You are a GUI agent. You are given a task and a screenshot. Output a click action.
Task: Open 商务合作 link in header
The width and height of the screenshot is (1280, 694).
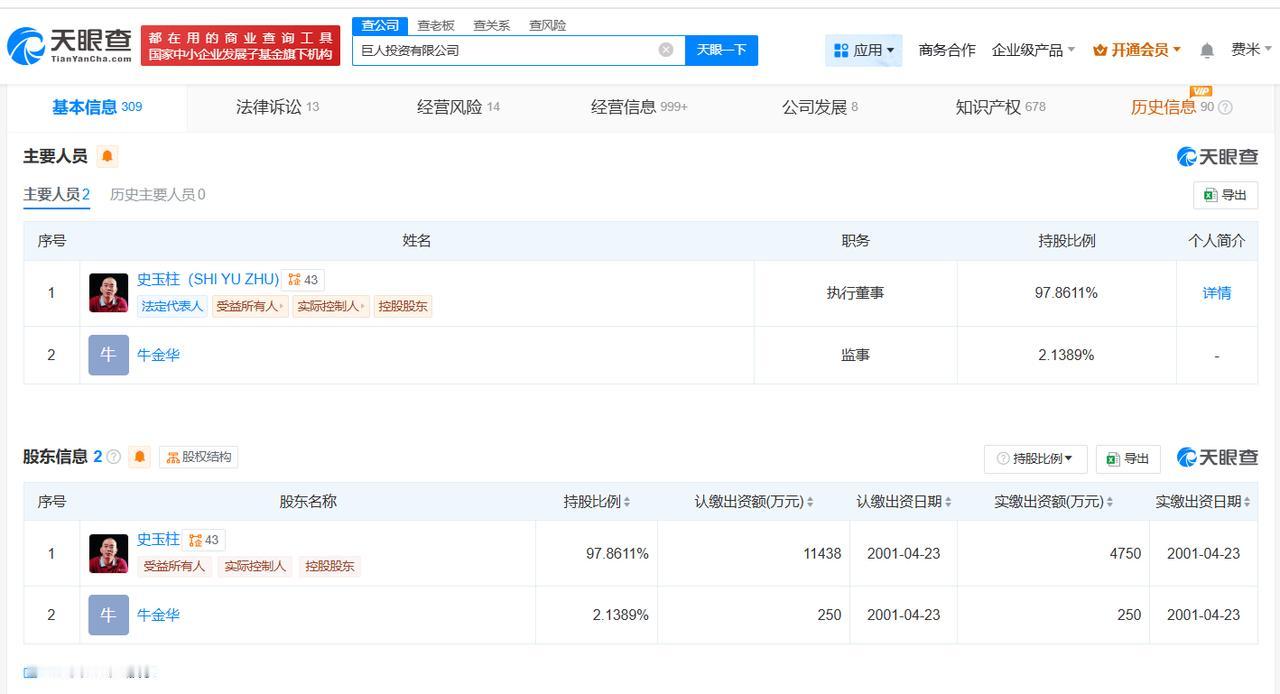pos(947,50)
